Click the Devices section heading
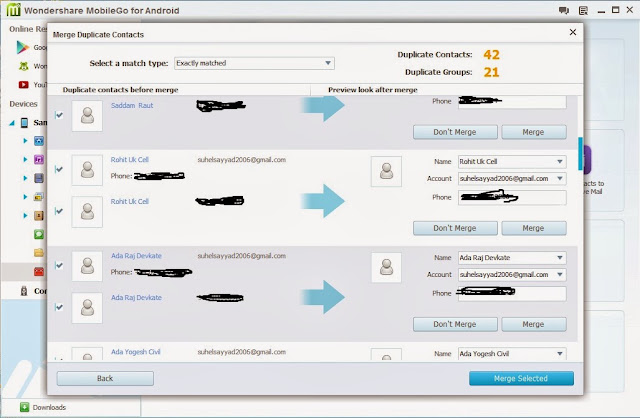This screenshot has height=418, width=640. click(23, 104)
